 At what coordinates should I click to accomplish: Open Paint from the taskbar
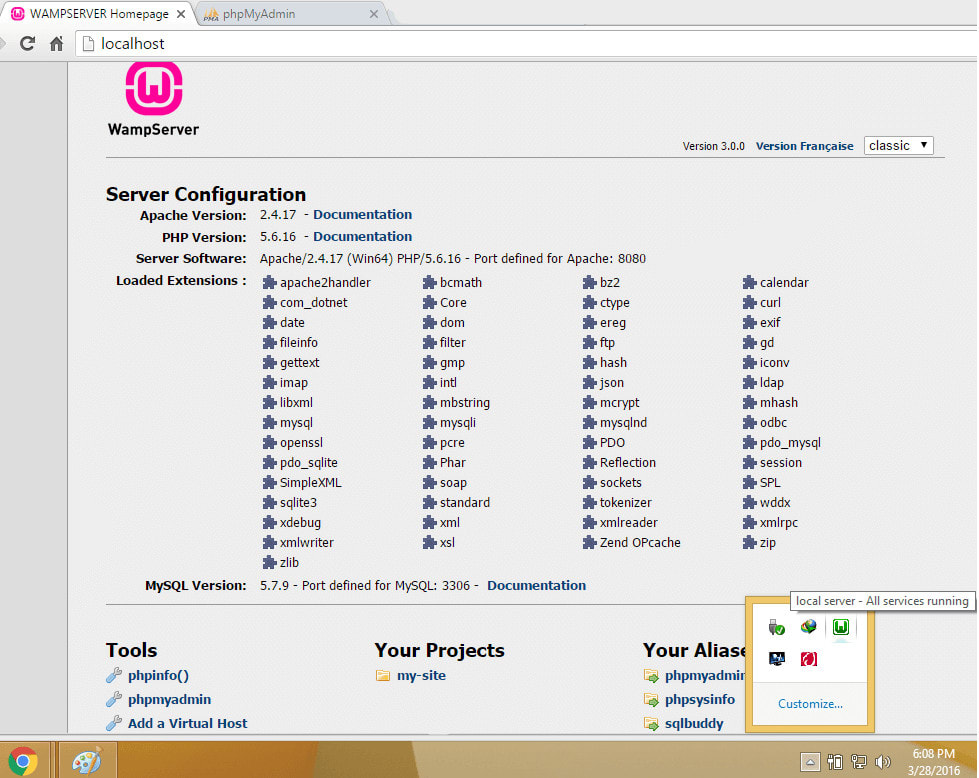point(87,760)
